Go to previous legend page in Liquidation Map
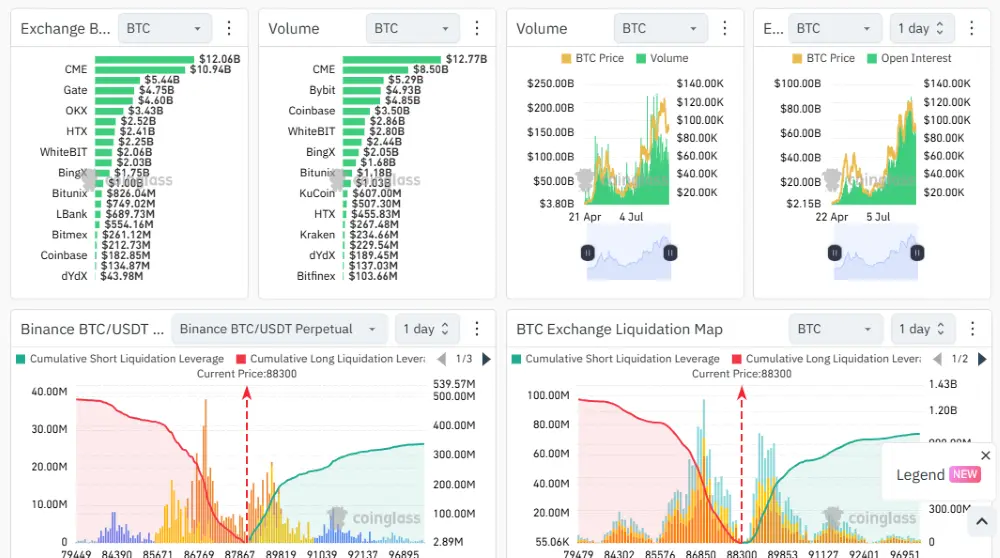 click(937, 359)
